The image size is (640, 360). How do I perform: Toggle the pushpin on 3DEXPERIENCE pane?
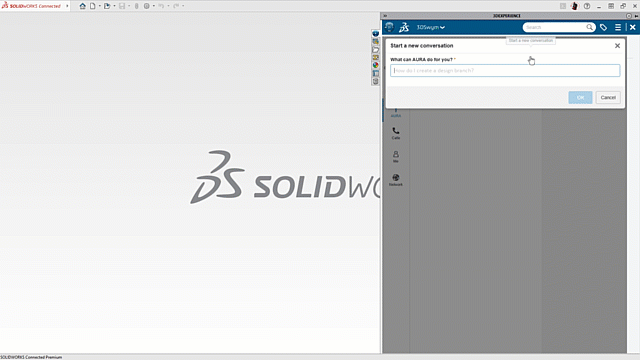click(x=636, y=16)
